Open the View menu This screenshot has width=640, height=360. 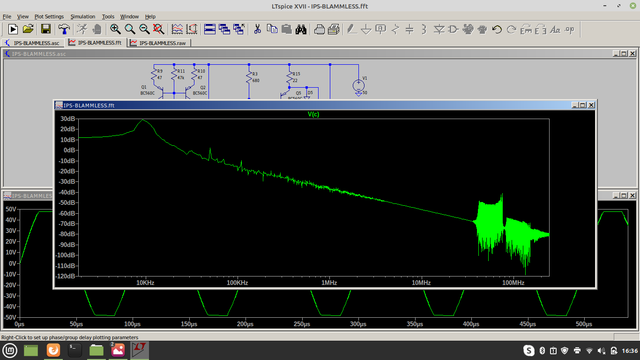click(22, 16)
